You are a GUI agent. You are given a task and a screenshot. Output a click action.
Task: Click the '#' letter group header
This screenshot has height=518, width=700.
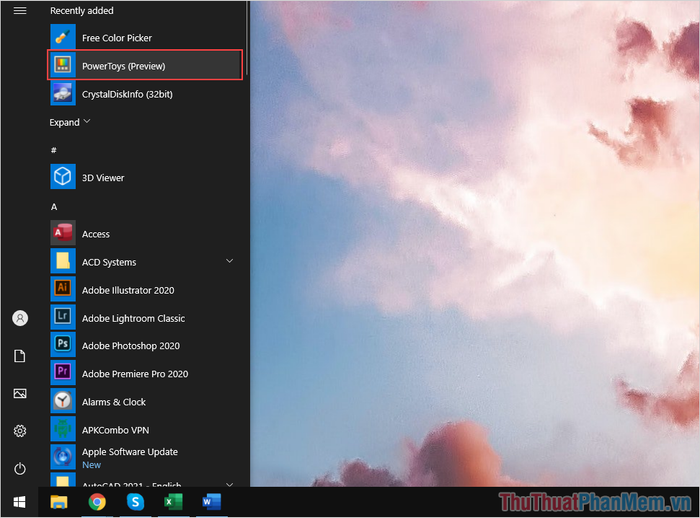[x=54, y=150]
